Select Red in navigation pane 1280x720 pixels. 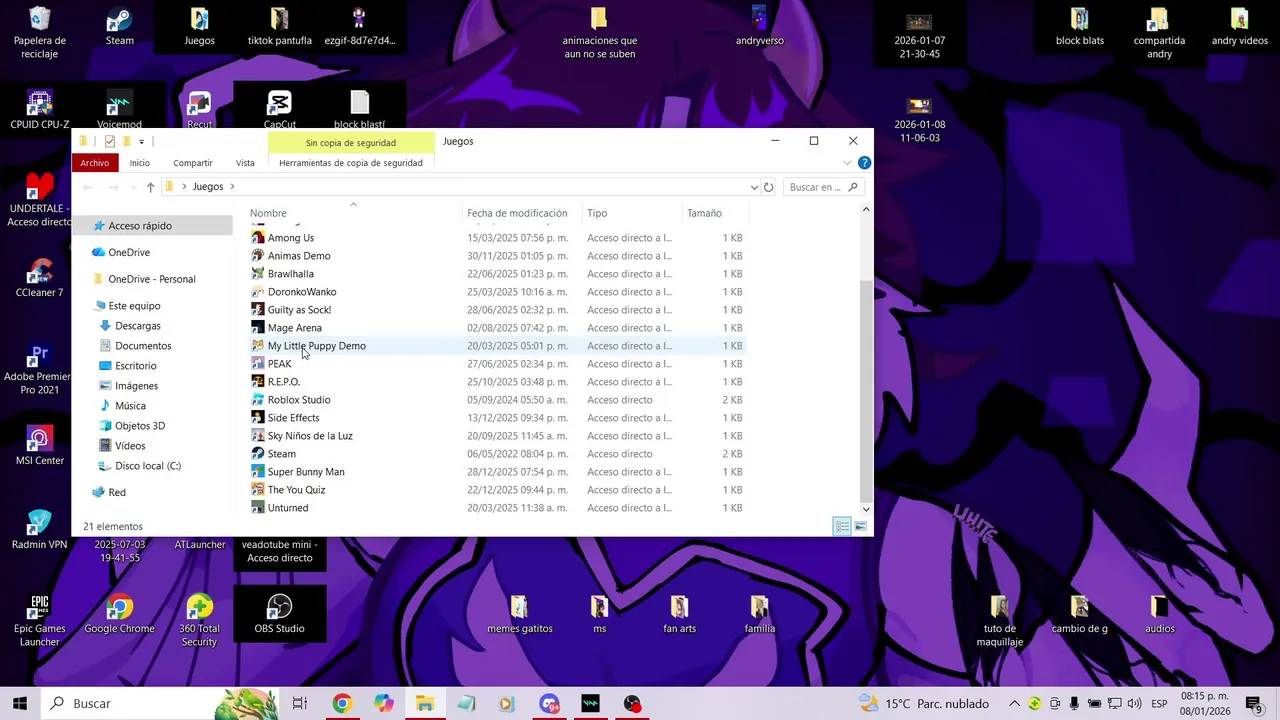point(116,492)
